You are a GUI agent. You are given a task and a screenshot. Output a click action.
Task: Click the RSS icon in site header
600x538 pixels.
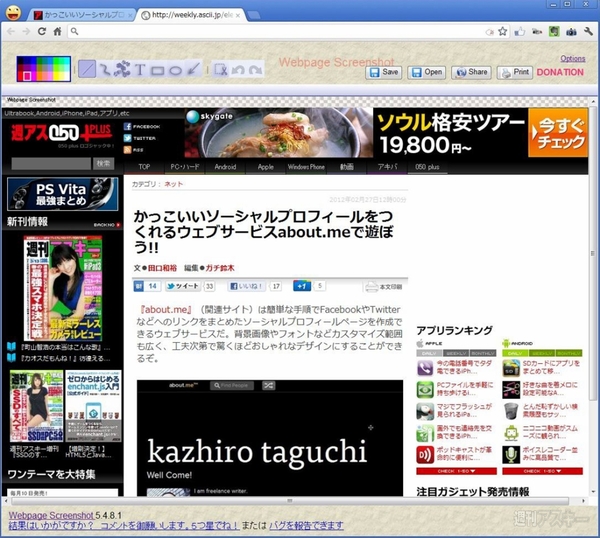[x=127, y=150]
